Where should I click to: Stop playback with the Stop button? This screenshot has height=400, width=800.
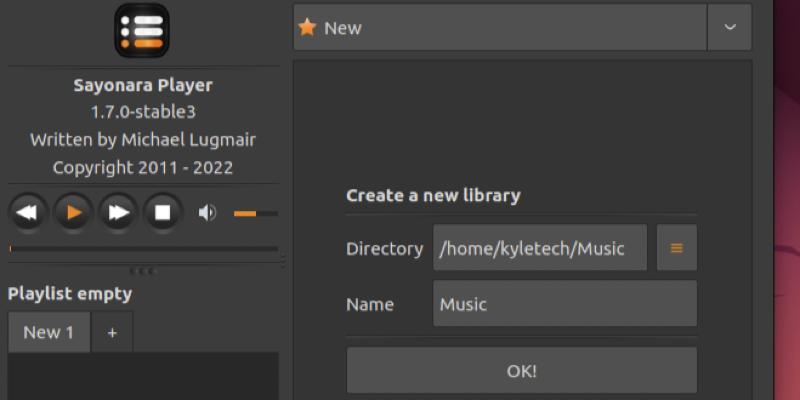(x=163, y=212)
